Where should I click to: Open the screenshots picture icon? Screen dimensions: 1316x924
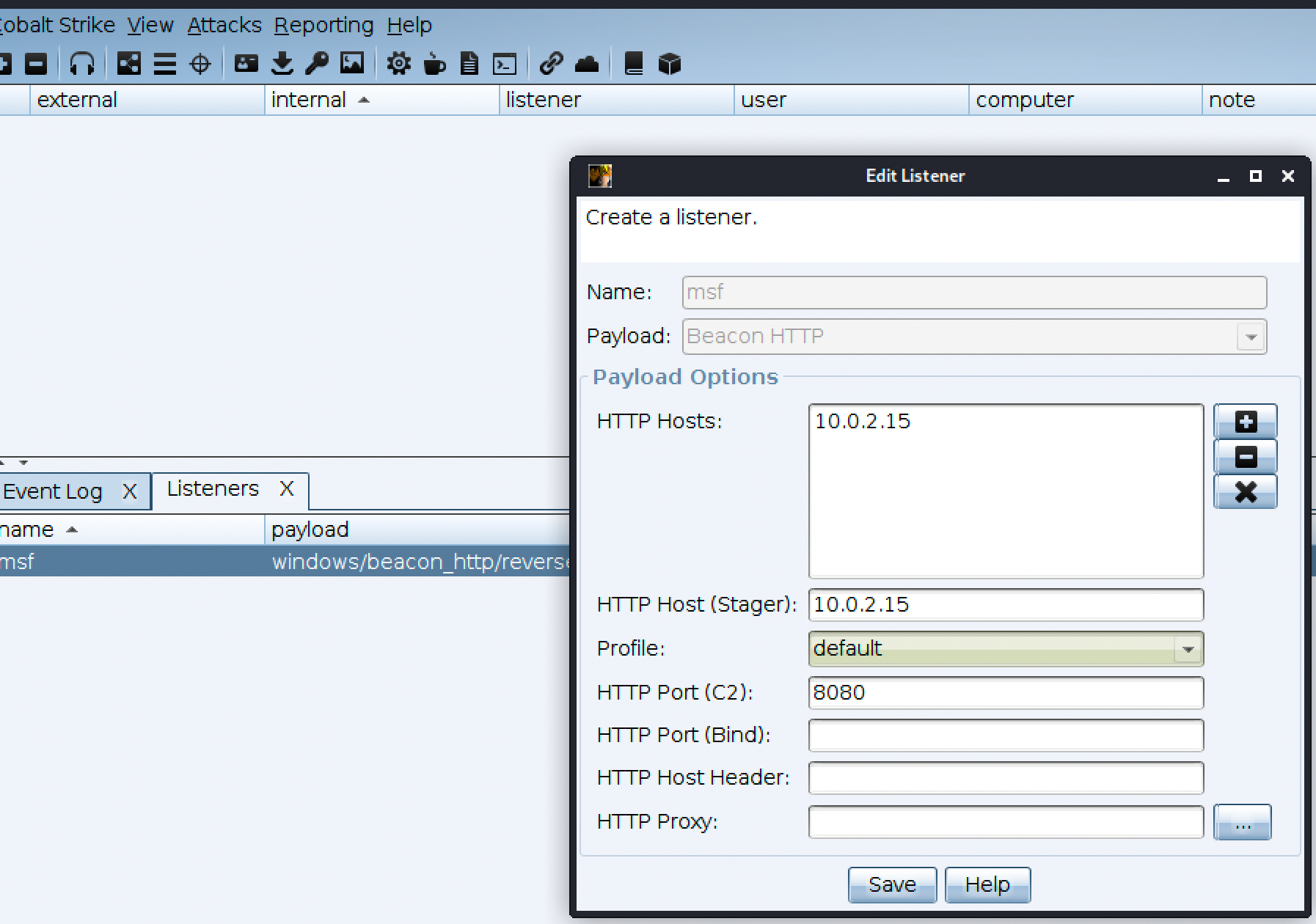[352, 64]
